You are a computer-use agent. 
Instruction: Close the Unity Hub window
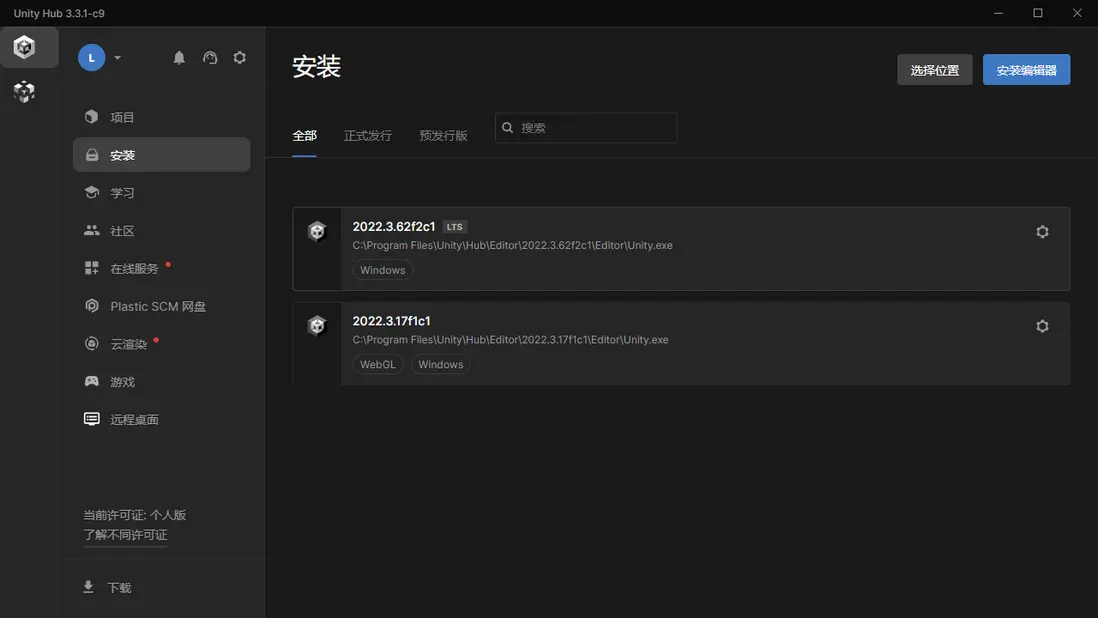[1077, 13]
